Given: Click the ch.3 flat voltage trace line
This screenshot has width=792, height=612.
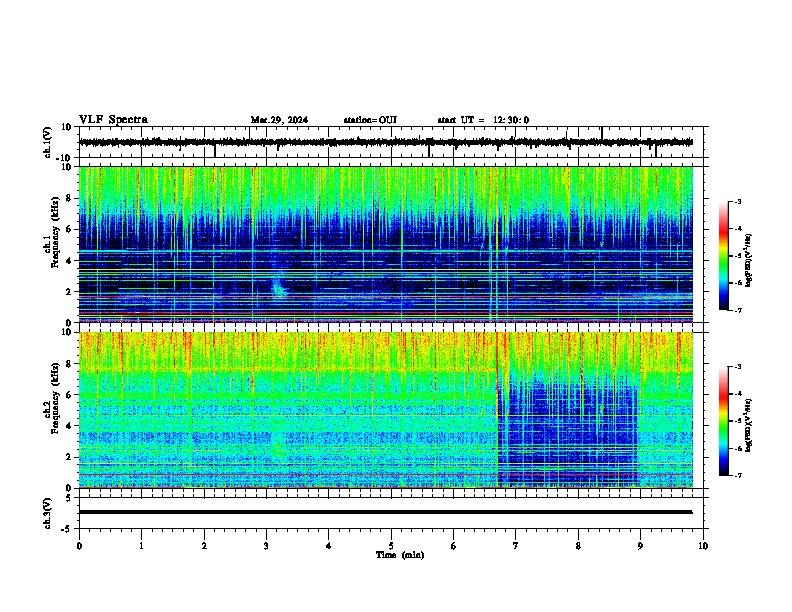Looking at the screenshot, I should click(x=385, y=512).
